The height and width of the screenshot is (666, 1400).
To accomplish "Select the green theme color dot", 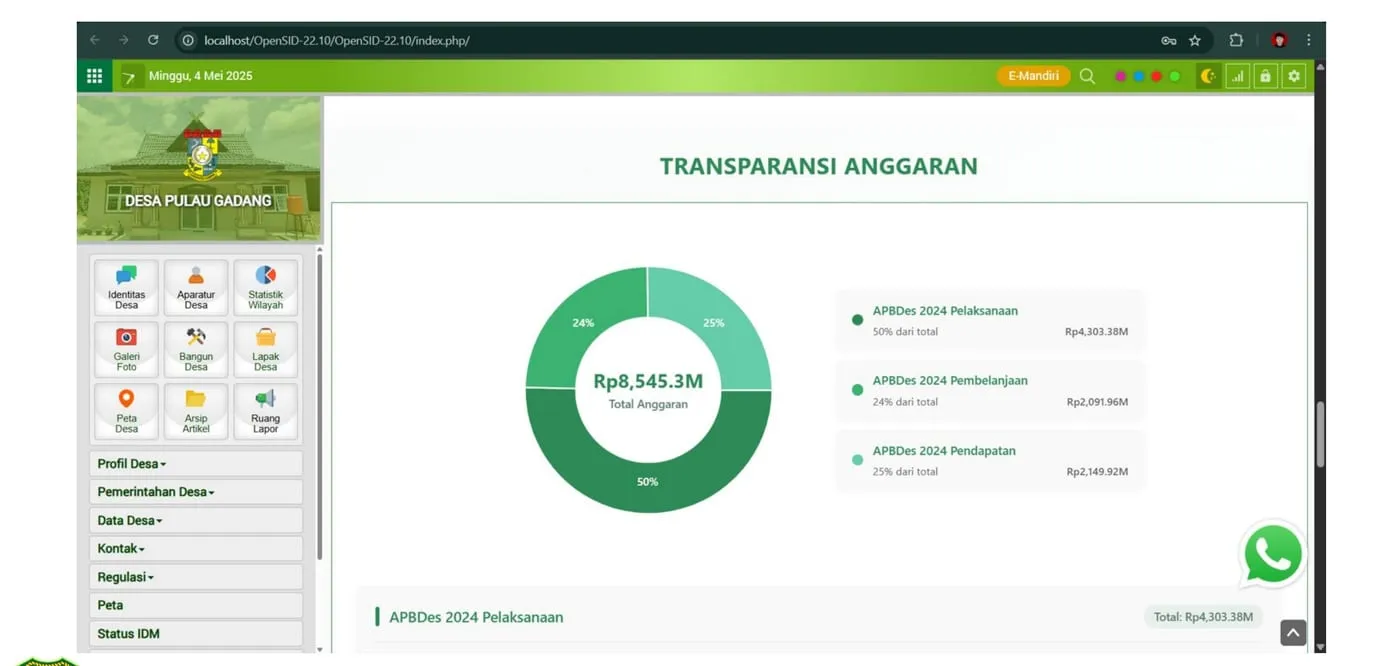I will (x=1174, y=76).
